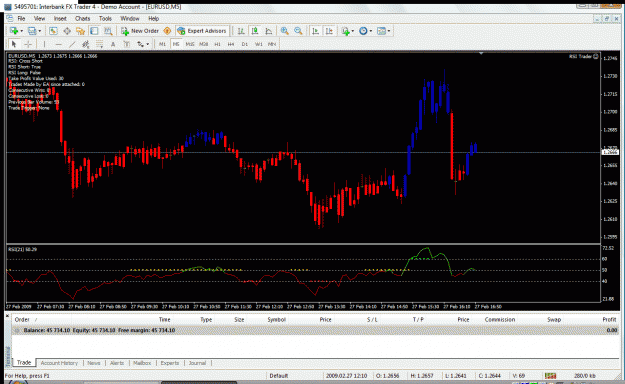Select the Crosshair tool

pyautogui.click(x=28, y=44)
